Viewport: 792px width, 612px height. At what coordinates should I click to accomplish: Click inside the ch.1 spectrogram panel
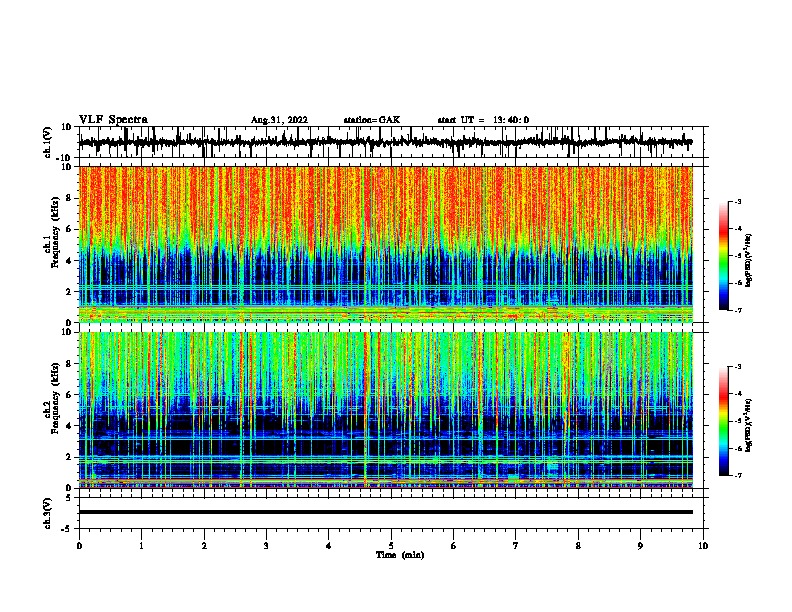pyautogui.click(x=385, y=244)
